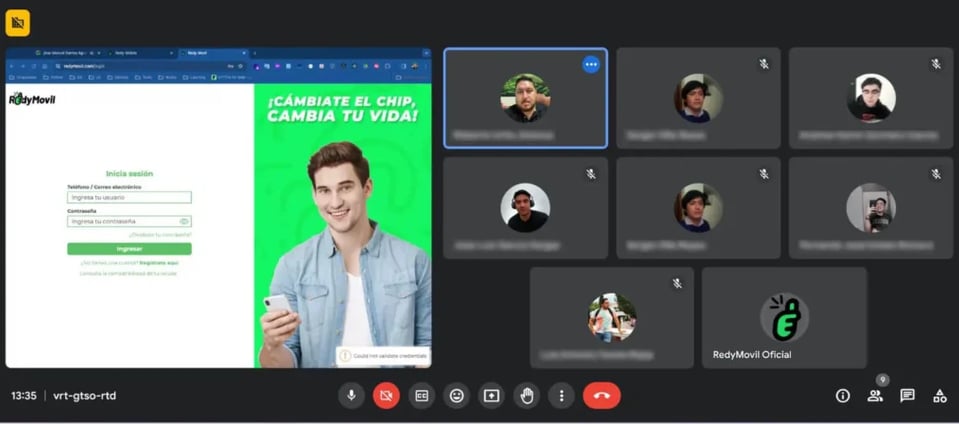
Task: Mute the microphone in the call bar
Action: 352,396
